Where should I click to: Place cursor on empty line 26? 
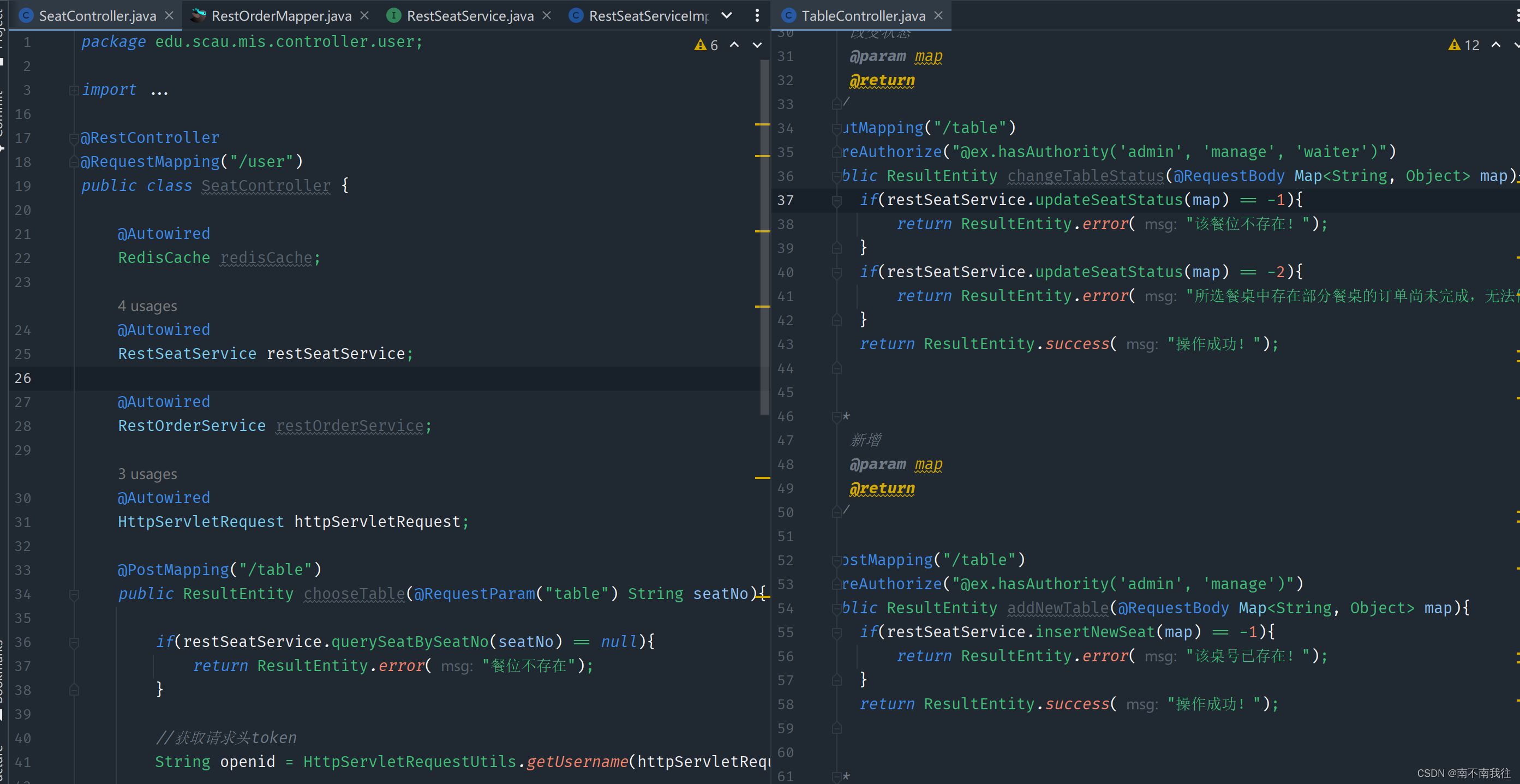(354, 378)
